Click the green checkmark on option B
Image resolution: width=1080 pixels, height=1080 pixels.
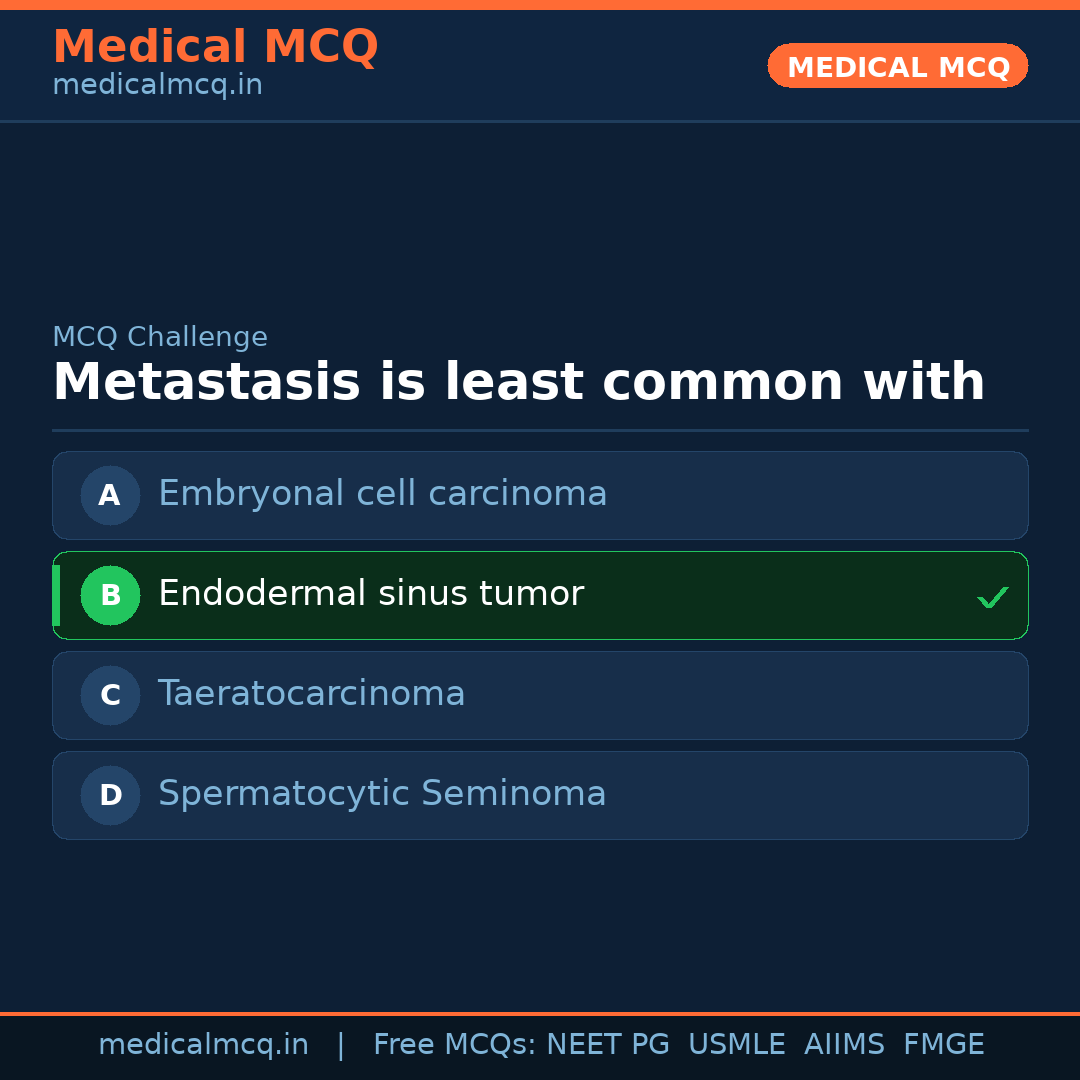coord(992,597)
